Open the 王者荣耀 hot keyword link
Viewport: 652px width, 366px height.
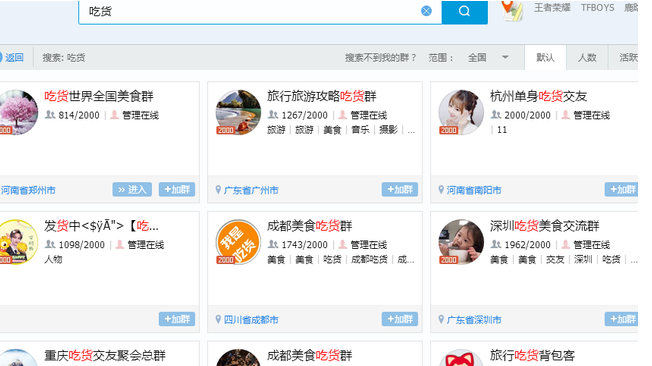(552, 8)
